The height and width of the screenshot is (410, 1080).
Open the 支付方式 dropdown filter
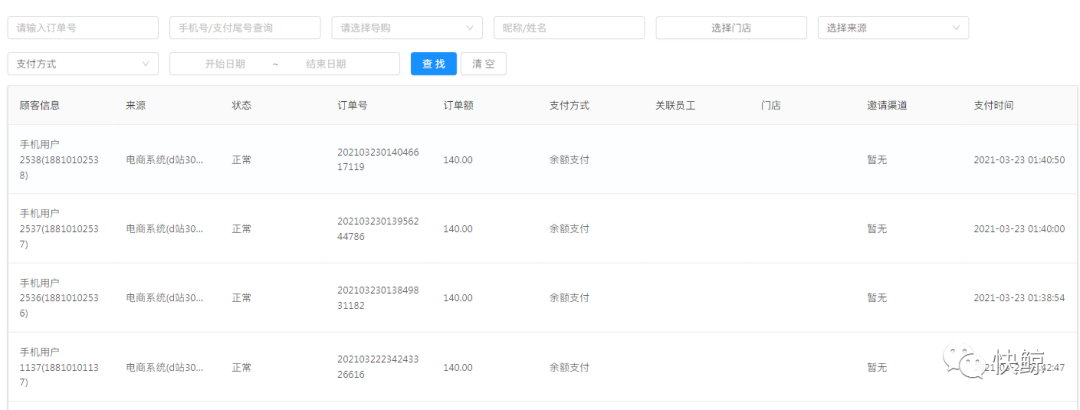[x=82, y=64]
